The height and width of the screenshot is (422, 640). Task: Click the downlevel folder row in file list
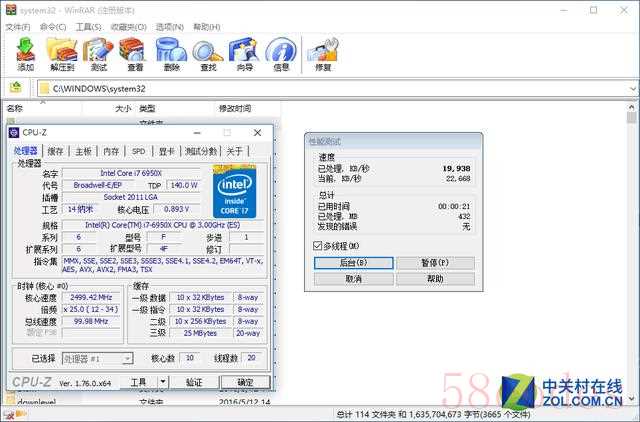[x=141, y=402]
